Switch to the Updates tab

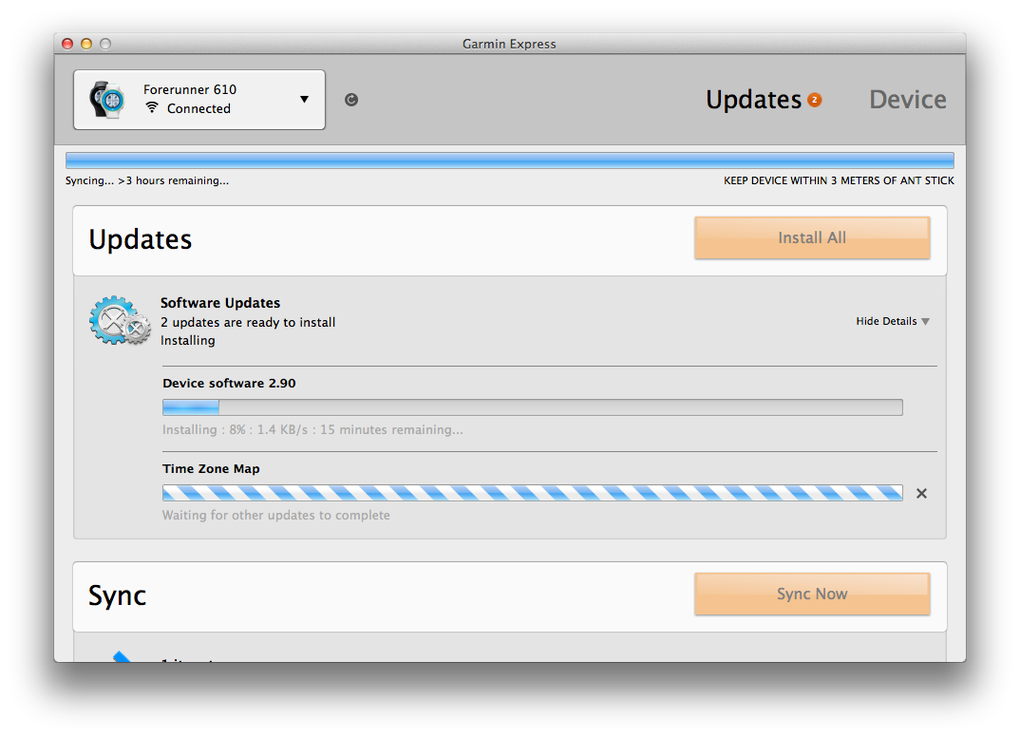click(753, 100)
